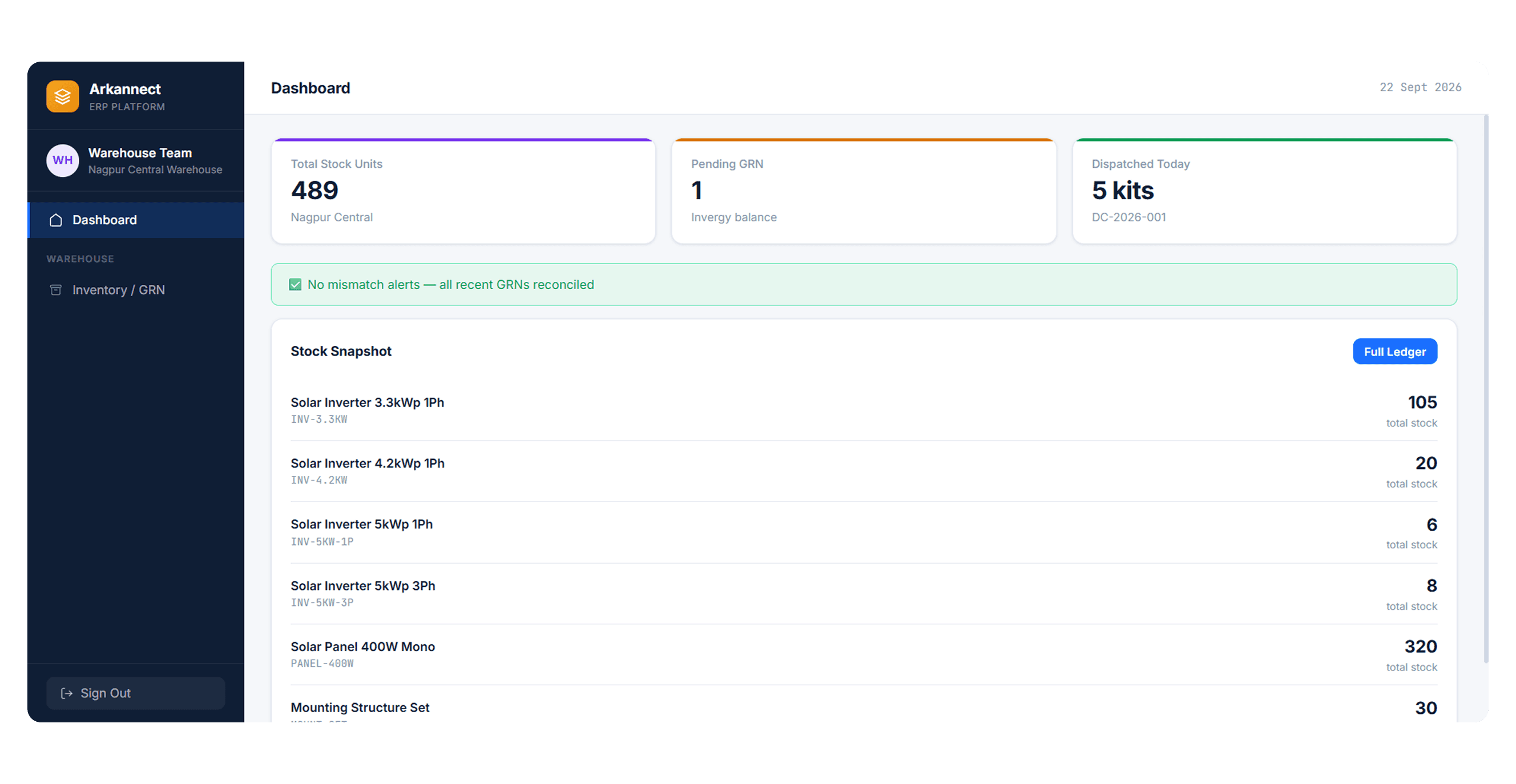Image resolution: width=1516 pixels, height=784 pixels.
Task: Click the SKU code PANEL-400W
Action: (322, 664)
